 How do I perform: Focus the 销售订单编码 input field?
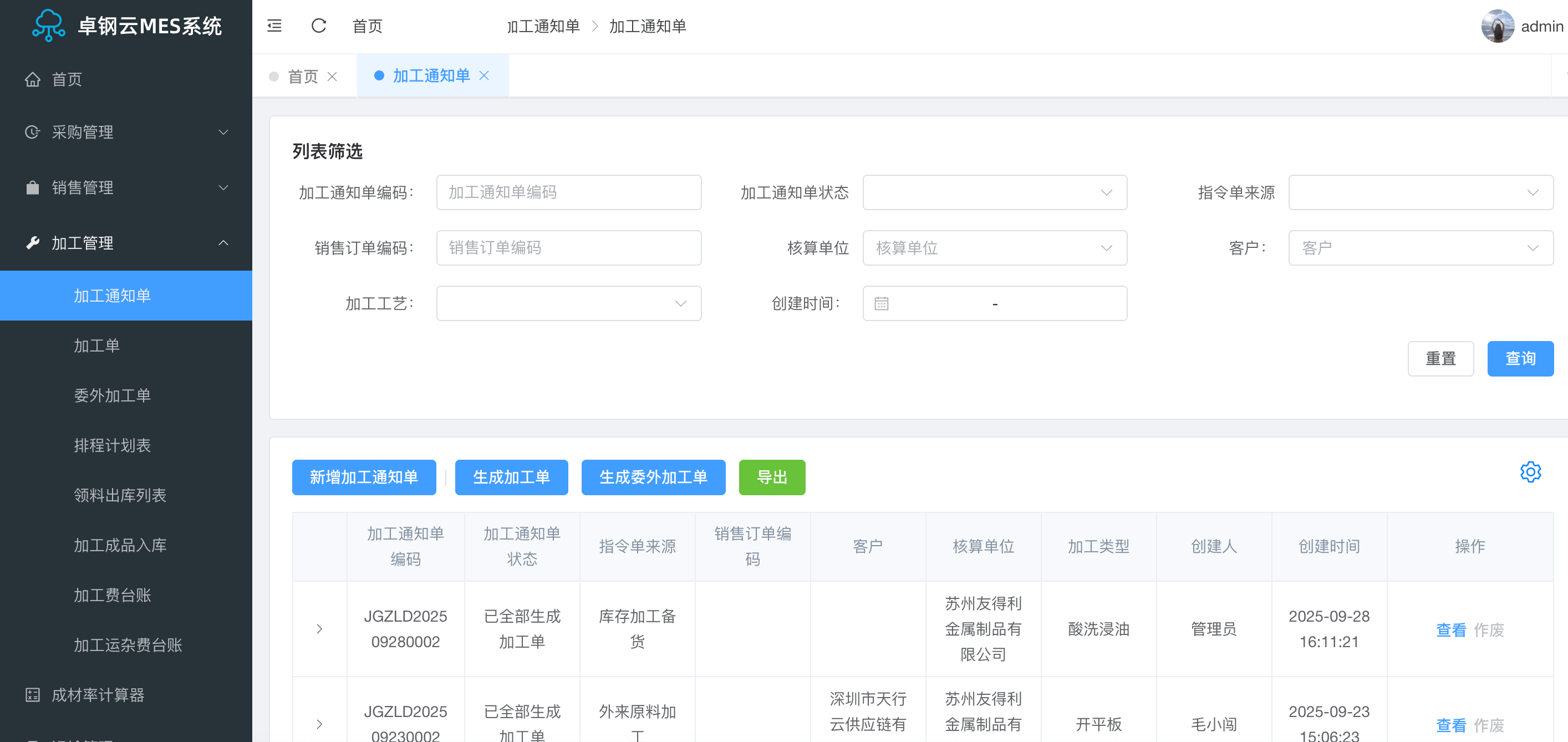point(568,248)
